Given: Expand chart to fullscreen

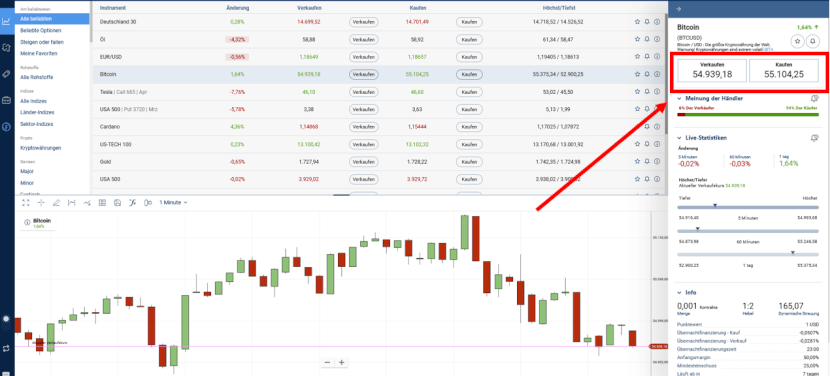Looking at the screenshot, I should [x=25, y=202].
